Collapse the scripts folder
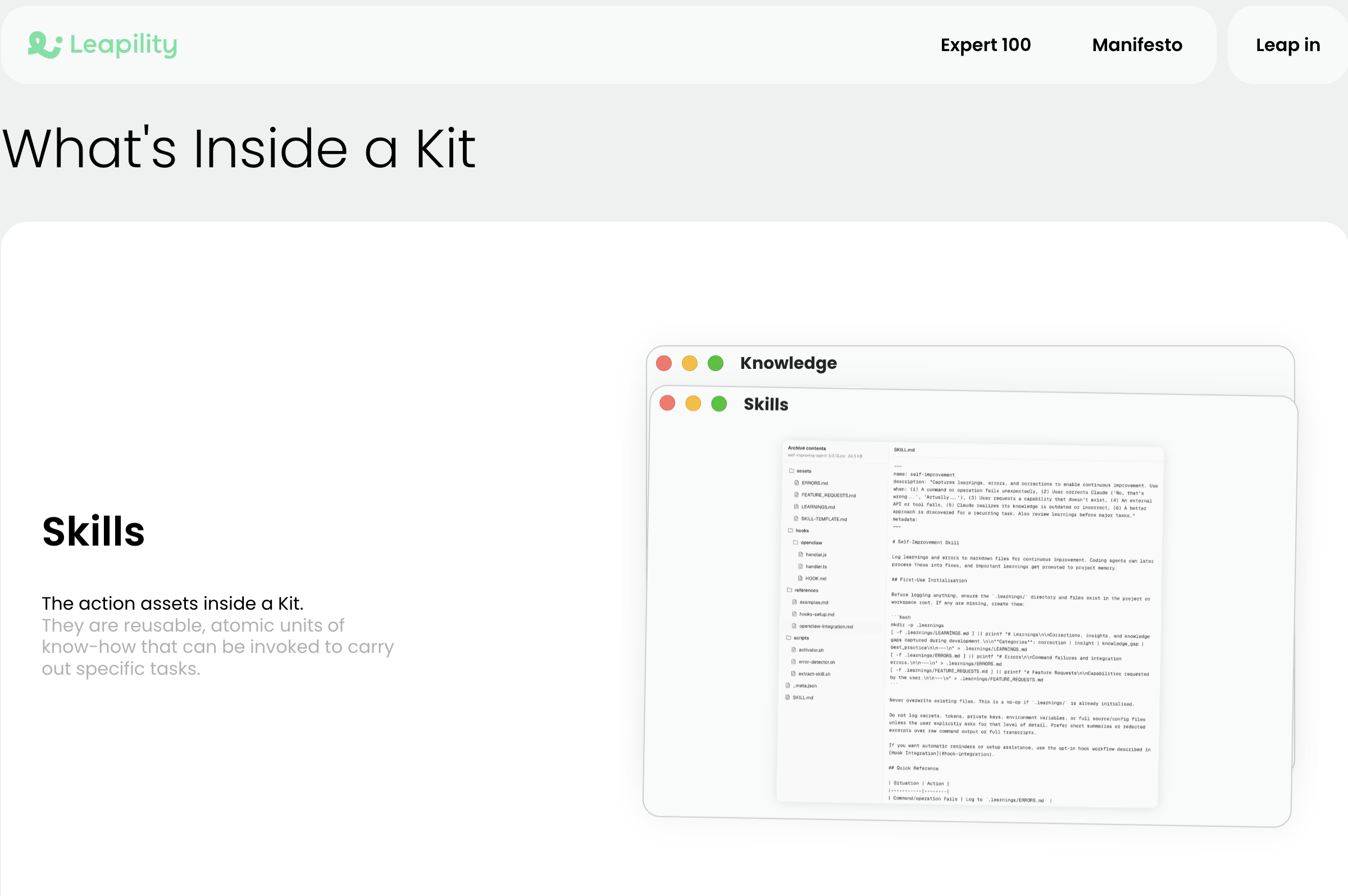Viewport: 1348px width, 896px height. [x=798, y=638]
